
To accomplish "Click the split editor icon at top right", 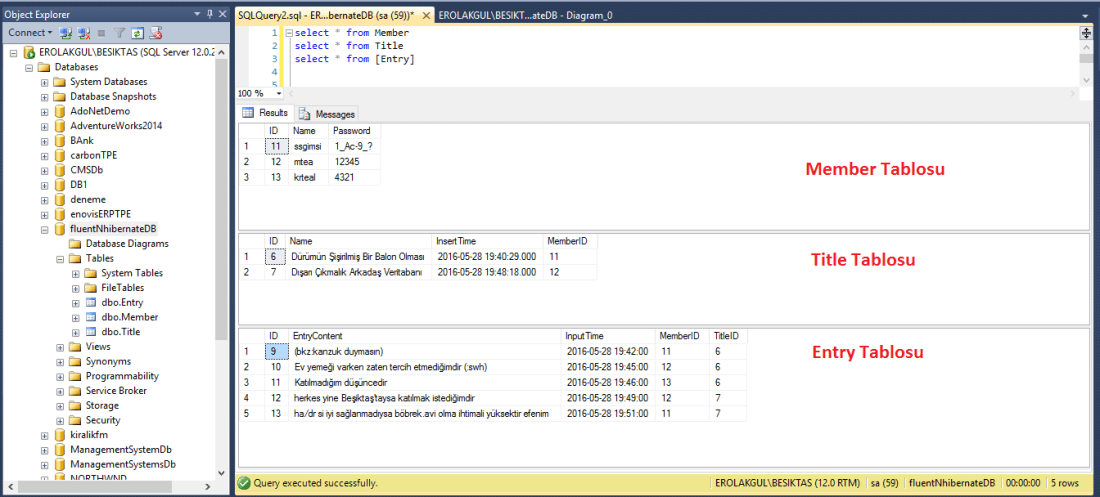I will pyautogui.click(x=1085, y=33).
